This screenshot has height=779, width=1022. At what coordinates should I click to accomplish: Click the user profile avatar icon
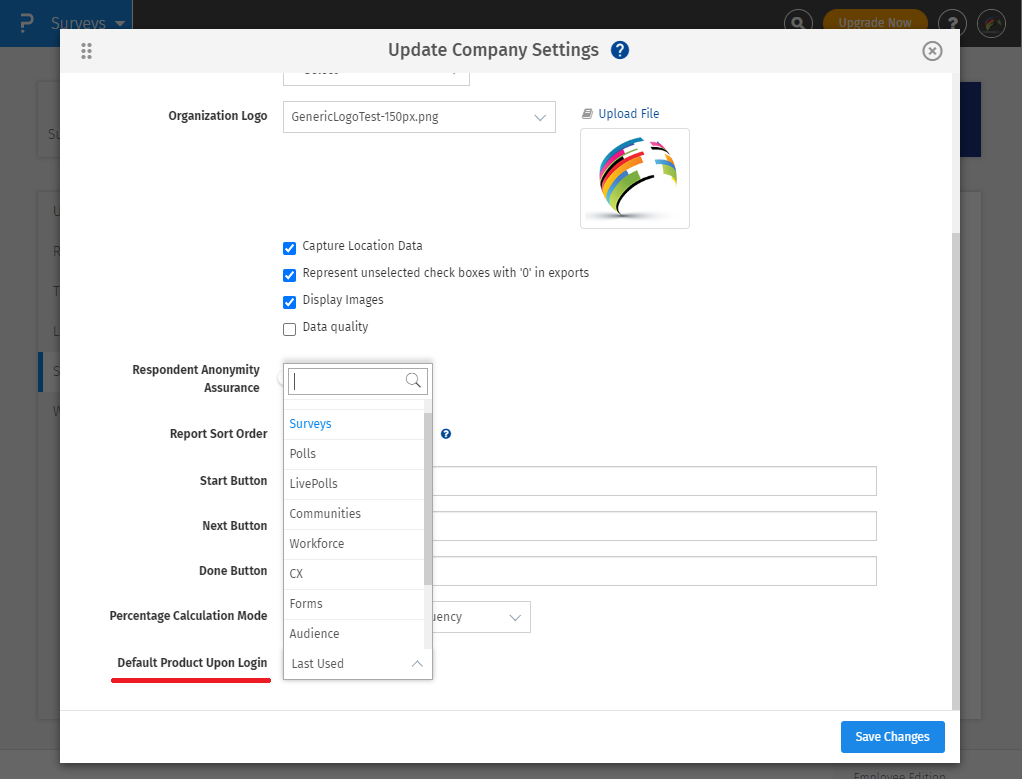point(991,22)
